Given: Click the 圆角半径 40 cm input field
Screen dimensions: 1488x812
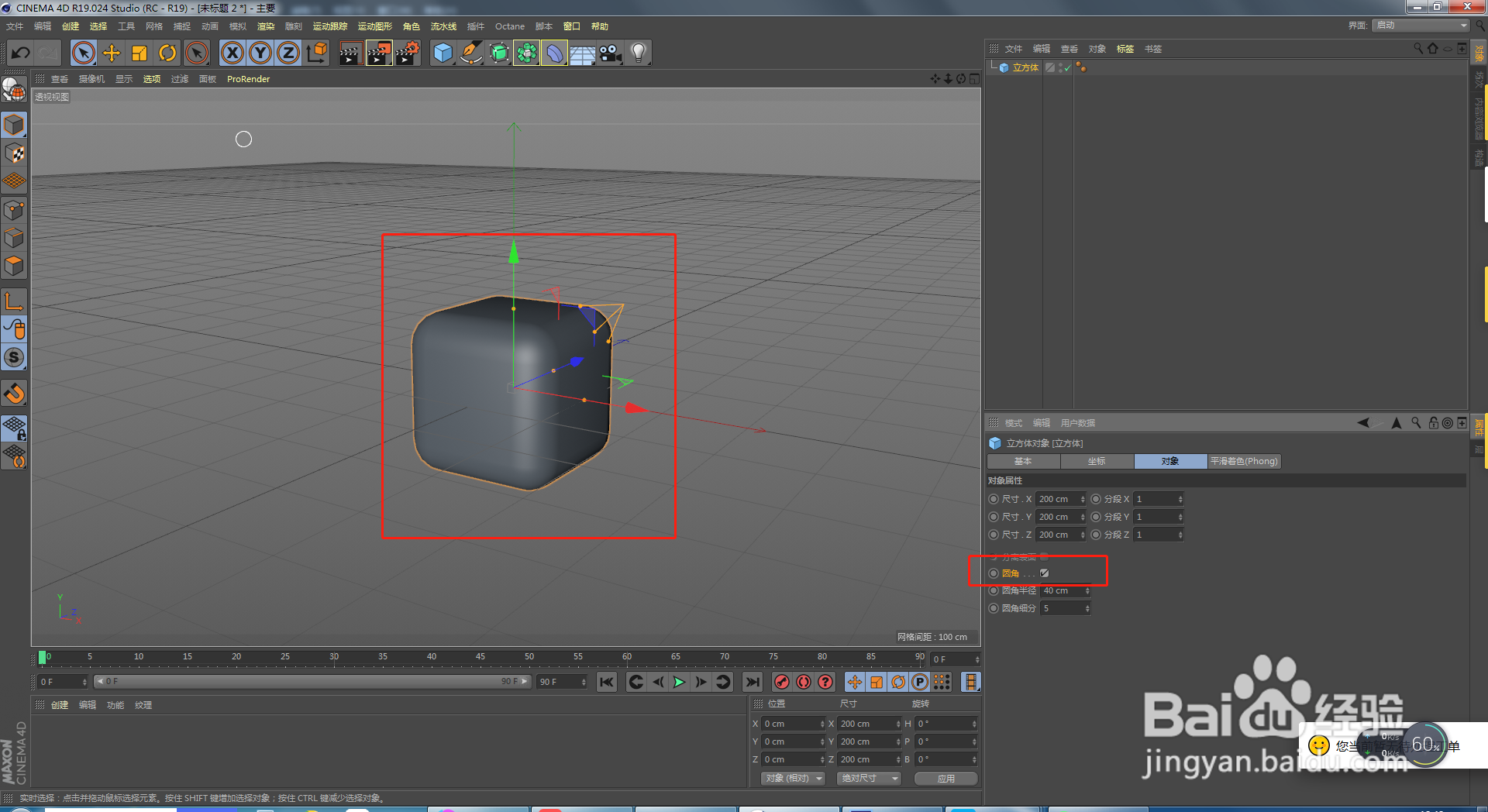Looking at the screenshot, I should tap(1062, 591).
